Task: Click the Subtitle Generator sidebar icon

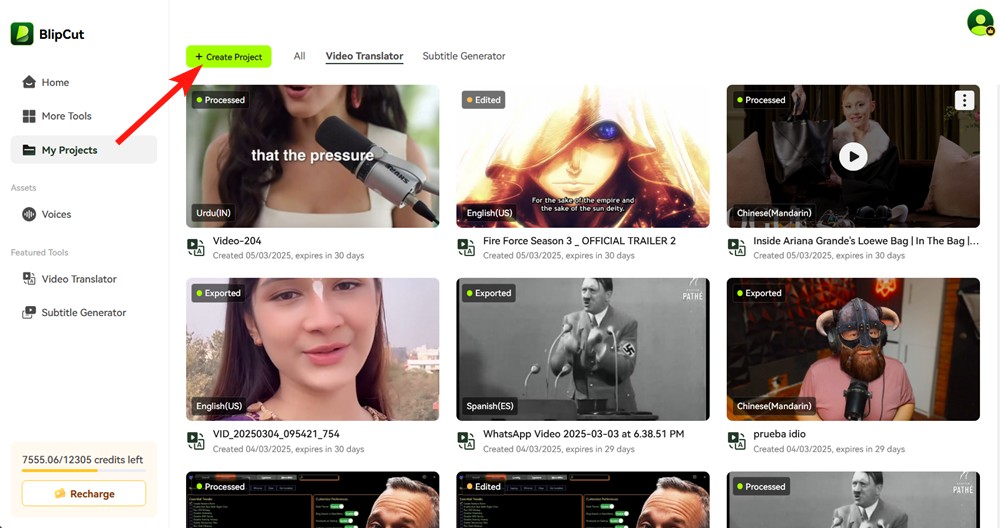Action: tap(29, 312)
